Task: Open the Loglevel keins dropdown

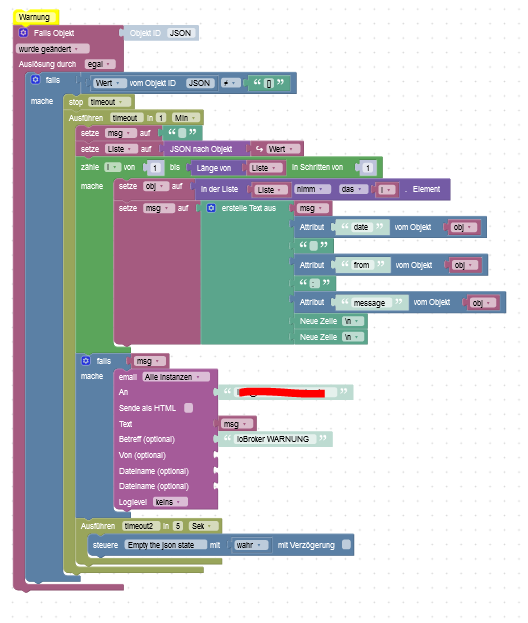Action: click(170, 502)
